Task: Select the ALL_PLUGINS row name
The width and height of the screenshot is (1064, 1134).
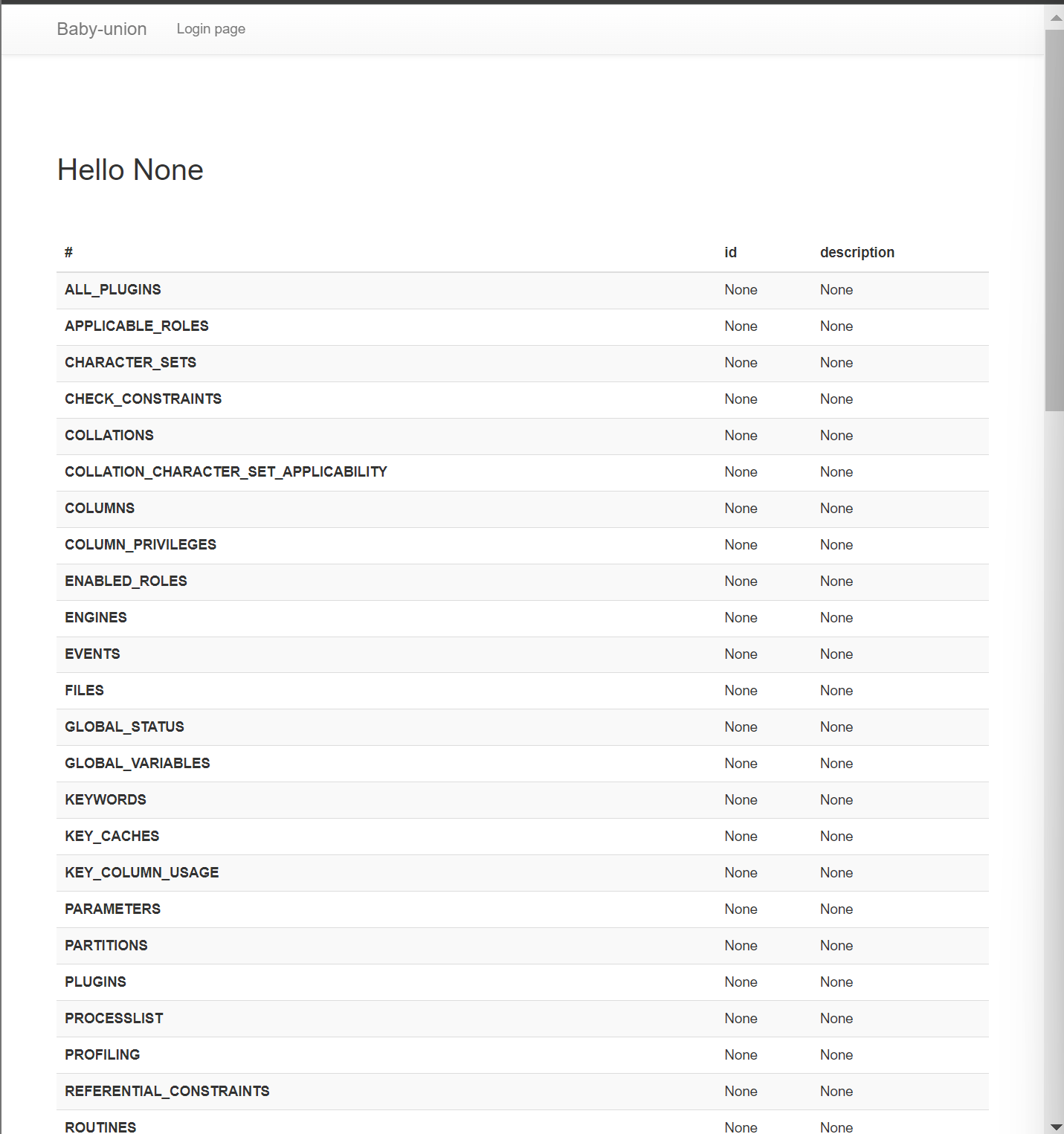Action: pos(113,290)
